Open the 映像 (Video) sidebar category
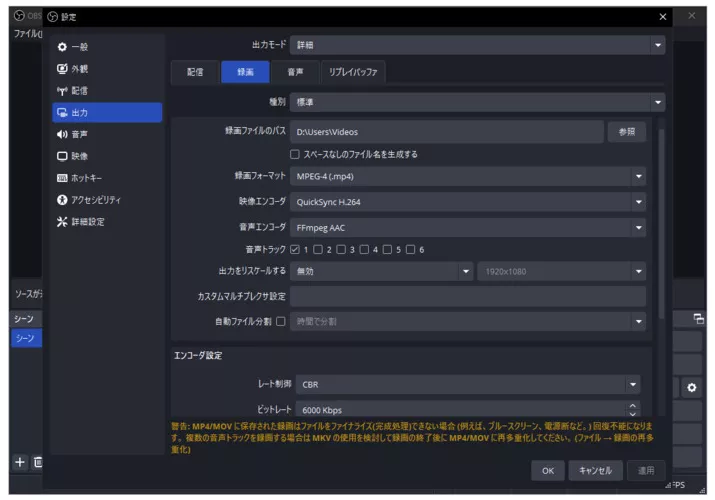715x500 pixels. click(107, 156)
